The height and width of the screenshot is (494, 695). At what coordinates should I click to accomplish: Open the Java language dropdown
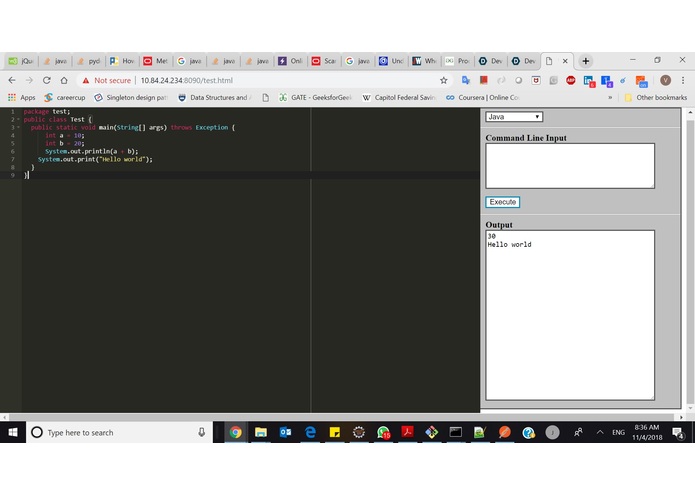click(x=514, y=117)
